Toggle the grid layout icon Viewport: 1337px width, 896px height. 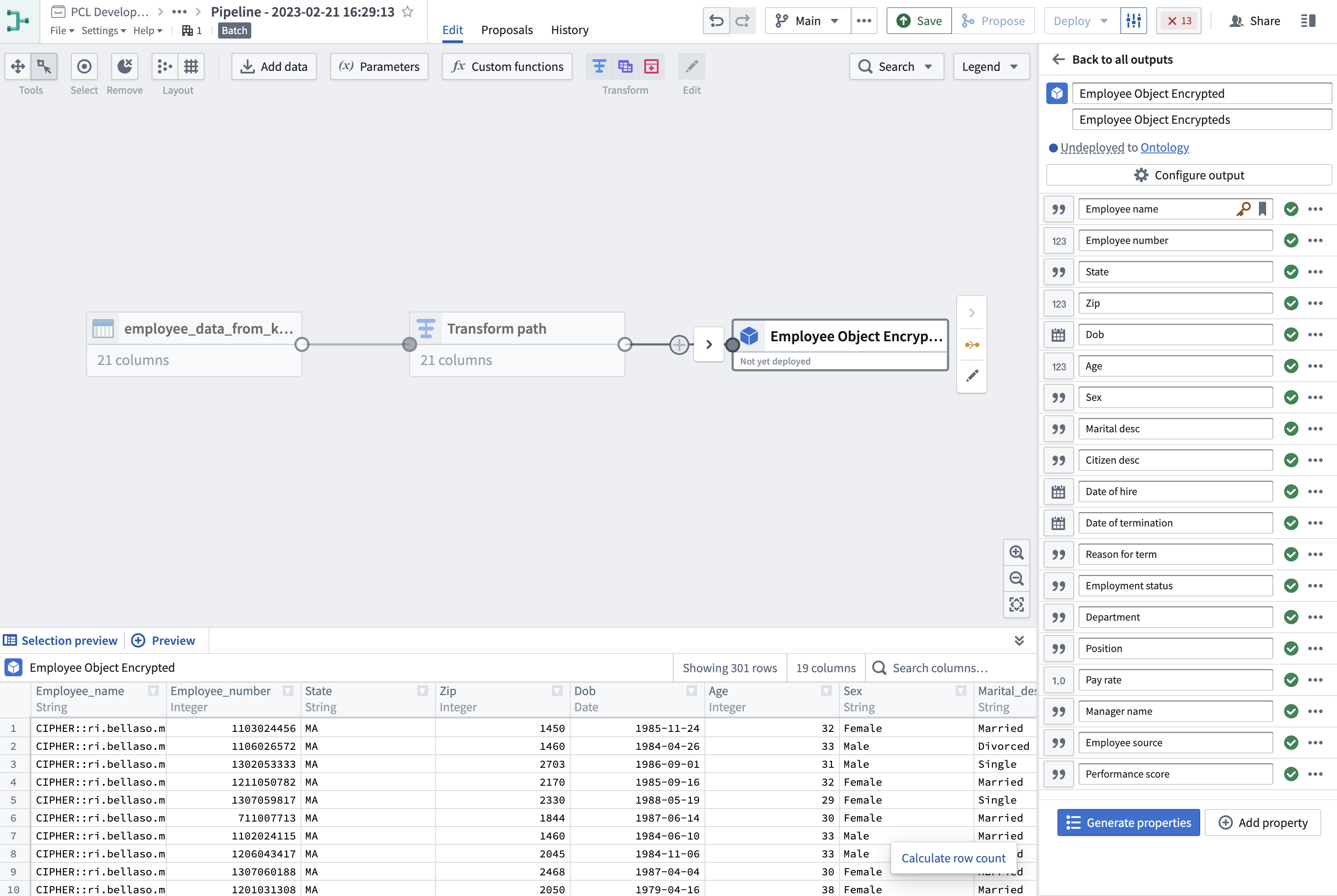click(x=191, y=67)
